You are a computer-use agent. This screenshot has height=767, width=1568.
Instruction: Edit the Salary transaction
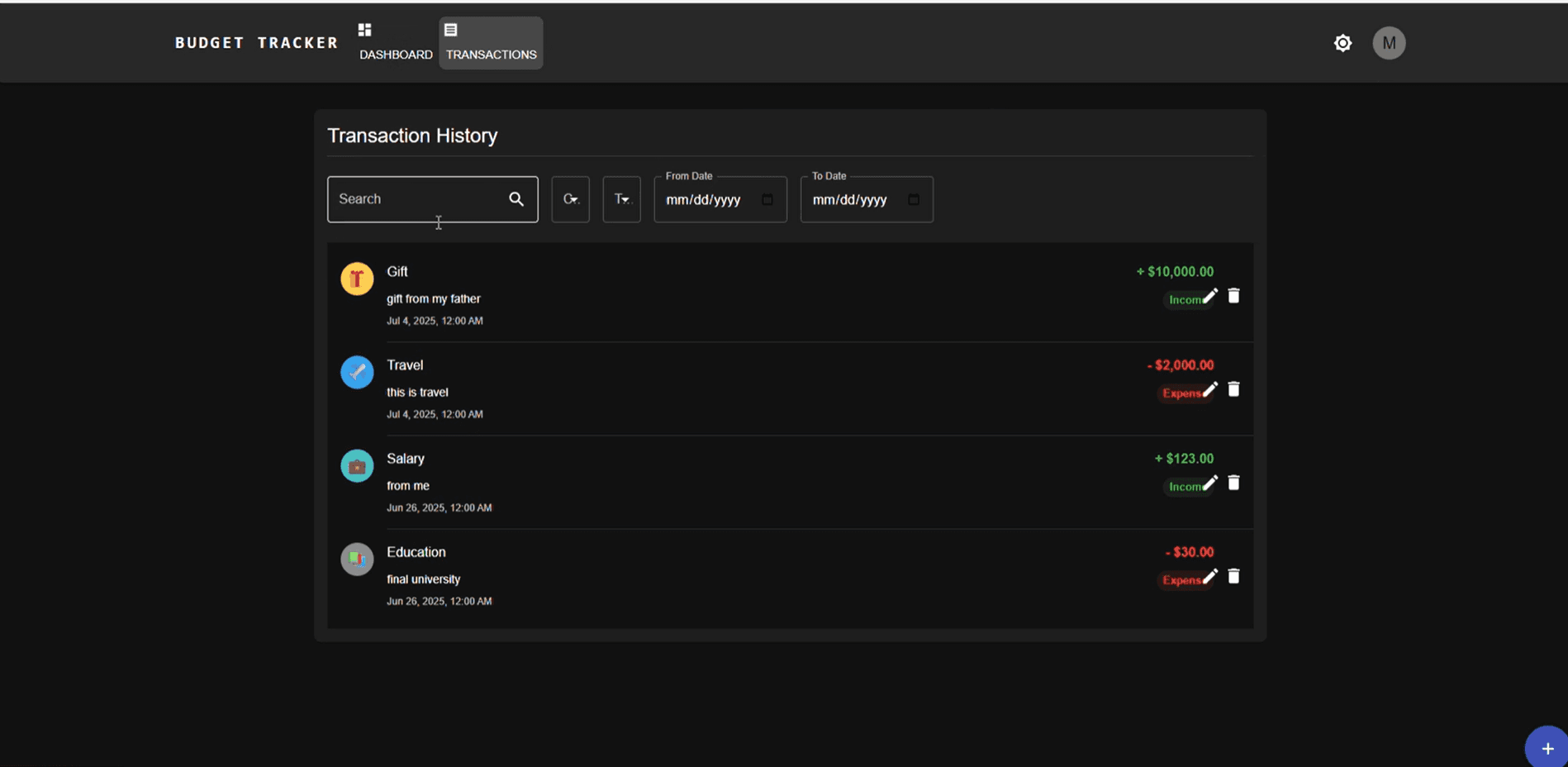click(1210, 483)
